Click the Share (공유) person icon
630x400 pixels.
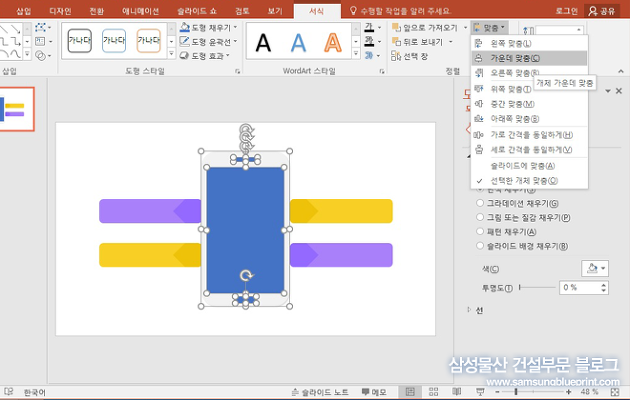(593, 11)
